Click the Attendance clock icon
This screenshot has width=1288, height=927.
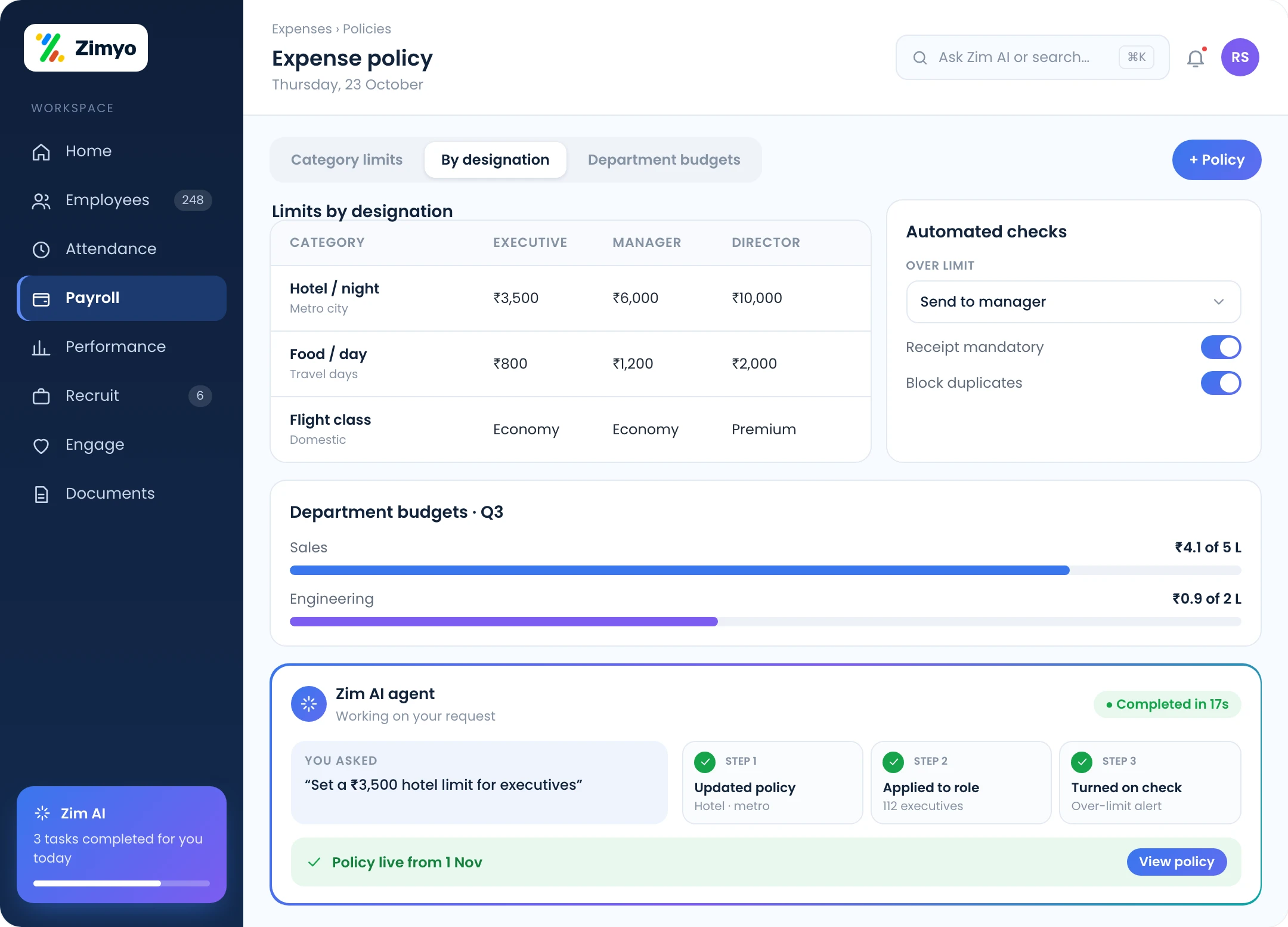pyautogui.click(x=41, y=249)
